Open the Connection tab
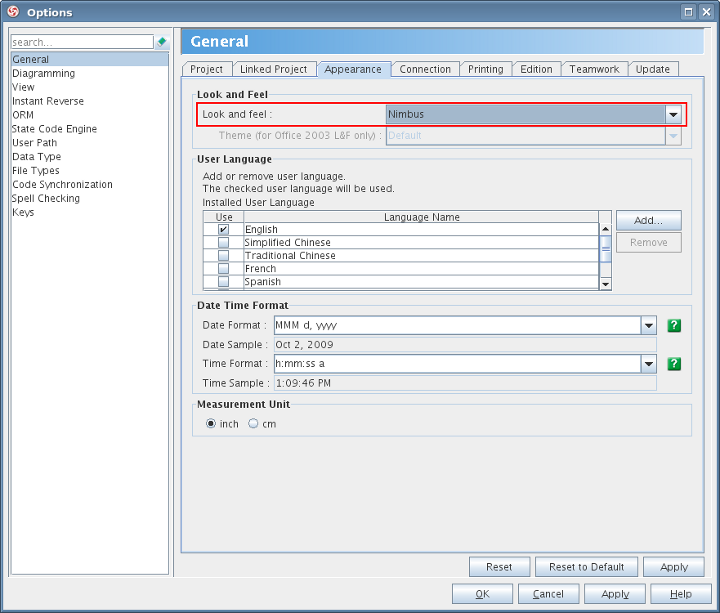Image resolution: width=720 pixels, height=613 pixels. point(425,69)
